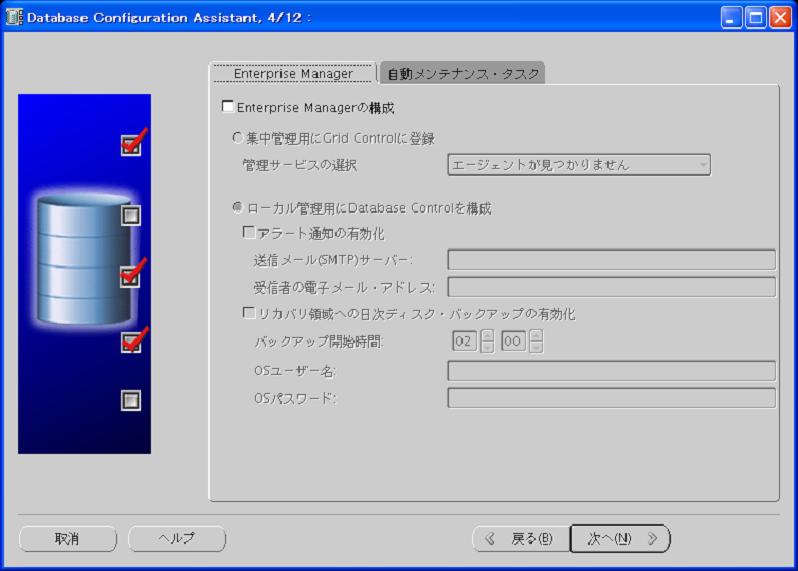The height and width of the screenshot is (571, 798).
Task: Click the third red-checked step box
Action: pyautogui.click(x=130, y=276)
